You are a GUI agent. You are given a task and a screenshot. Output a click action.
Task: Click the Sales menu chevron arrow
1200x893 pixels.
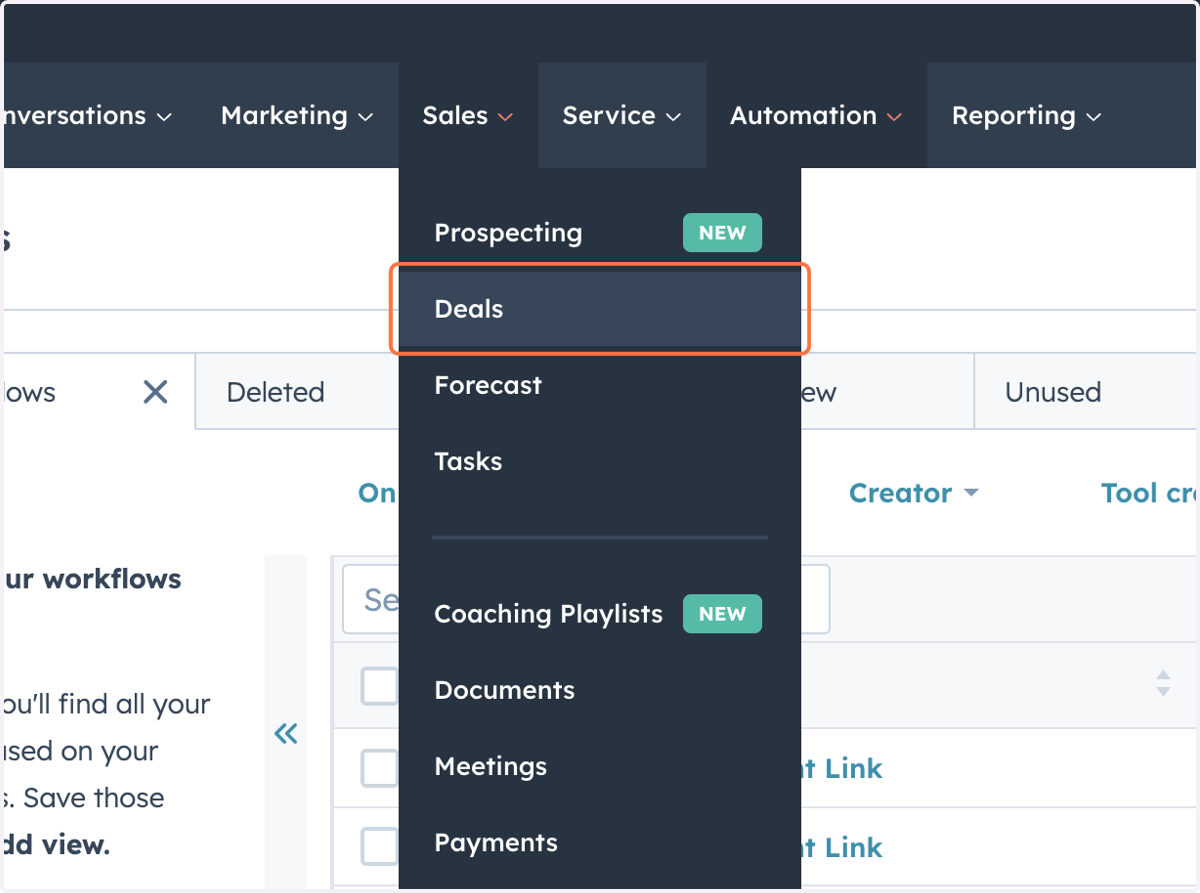point(505,118)
